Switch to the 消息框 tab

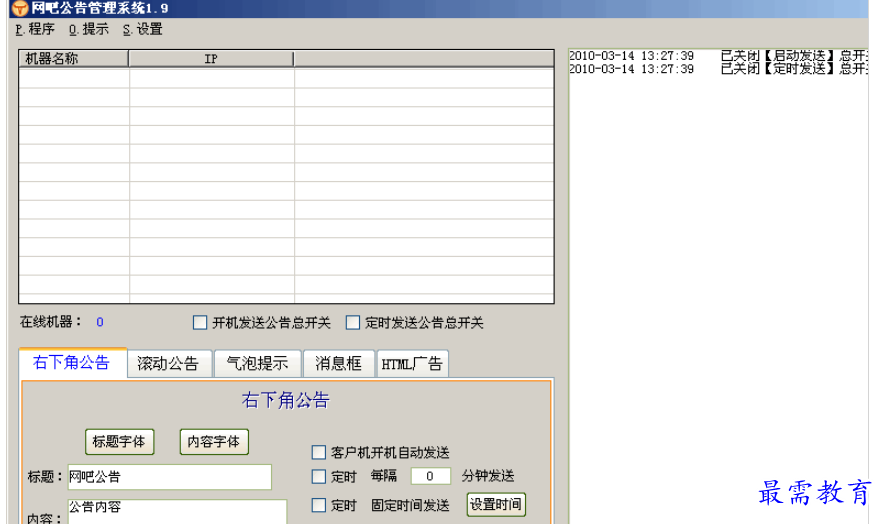pos(339,364)
